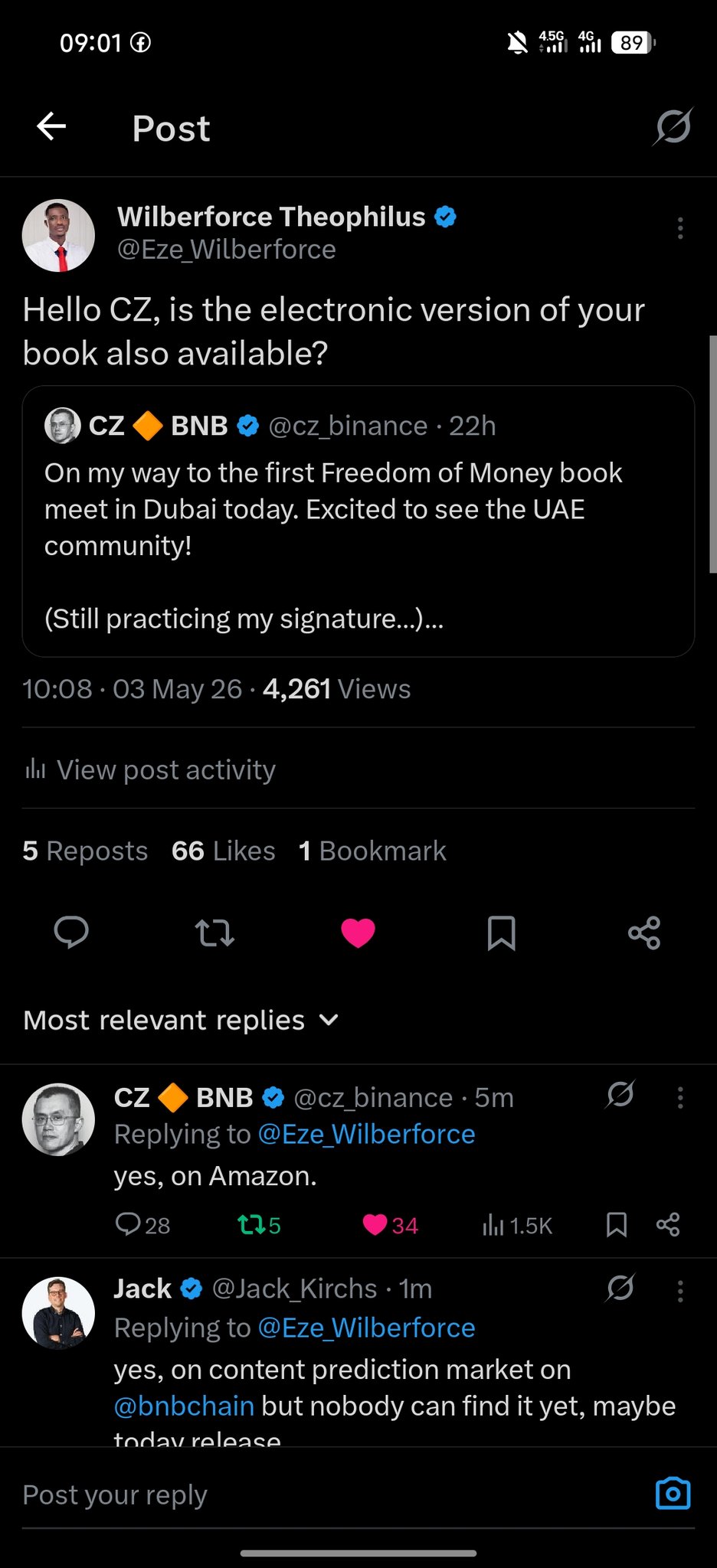Unlike the main post with pink heart
717x1568 pixels.
[358, 933]
